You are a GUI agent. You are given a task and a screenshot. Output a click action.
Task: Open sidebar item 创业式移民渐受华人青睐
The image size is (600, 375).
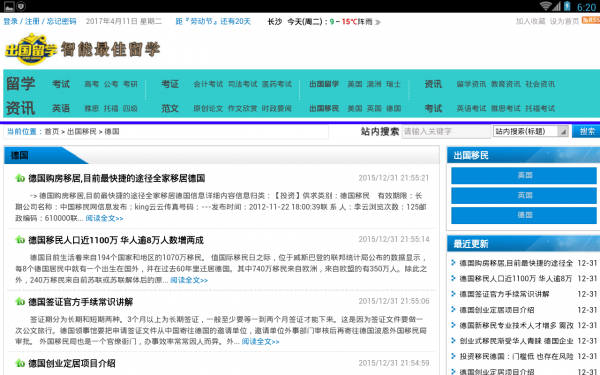[x=516, y=341]
